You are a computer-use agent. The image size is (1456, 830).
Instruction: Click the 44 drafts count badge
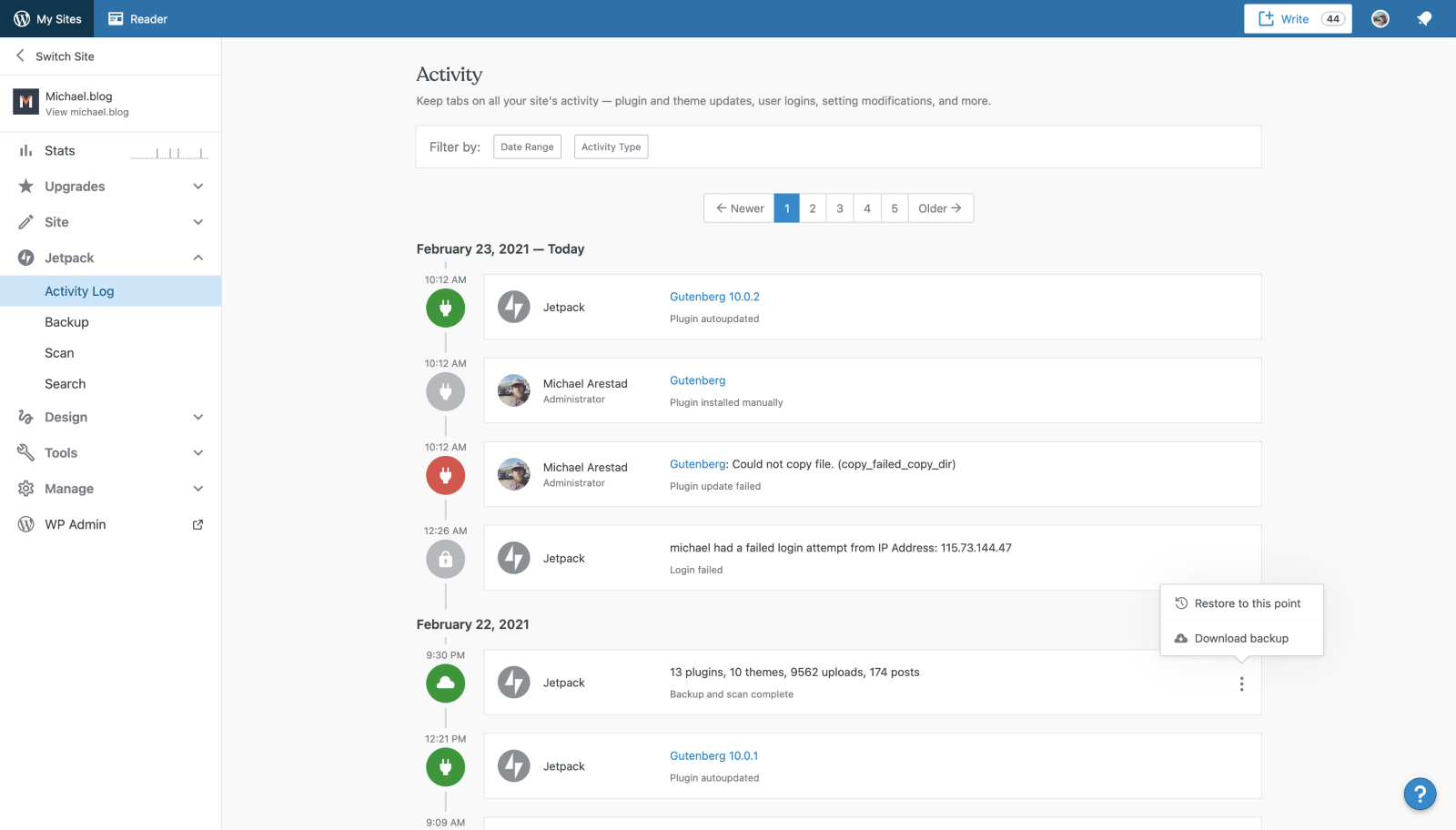pos(1333,18)
